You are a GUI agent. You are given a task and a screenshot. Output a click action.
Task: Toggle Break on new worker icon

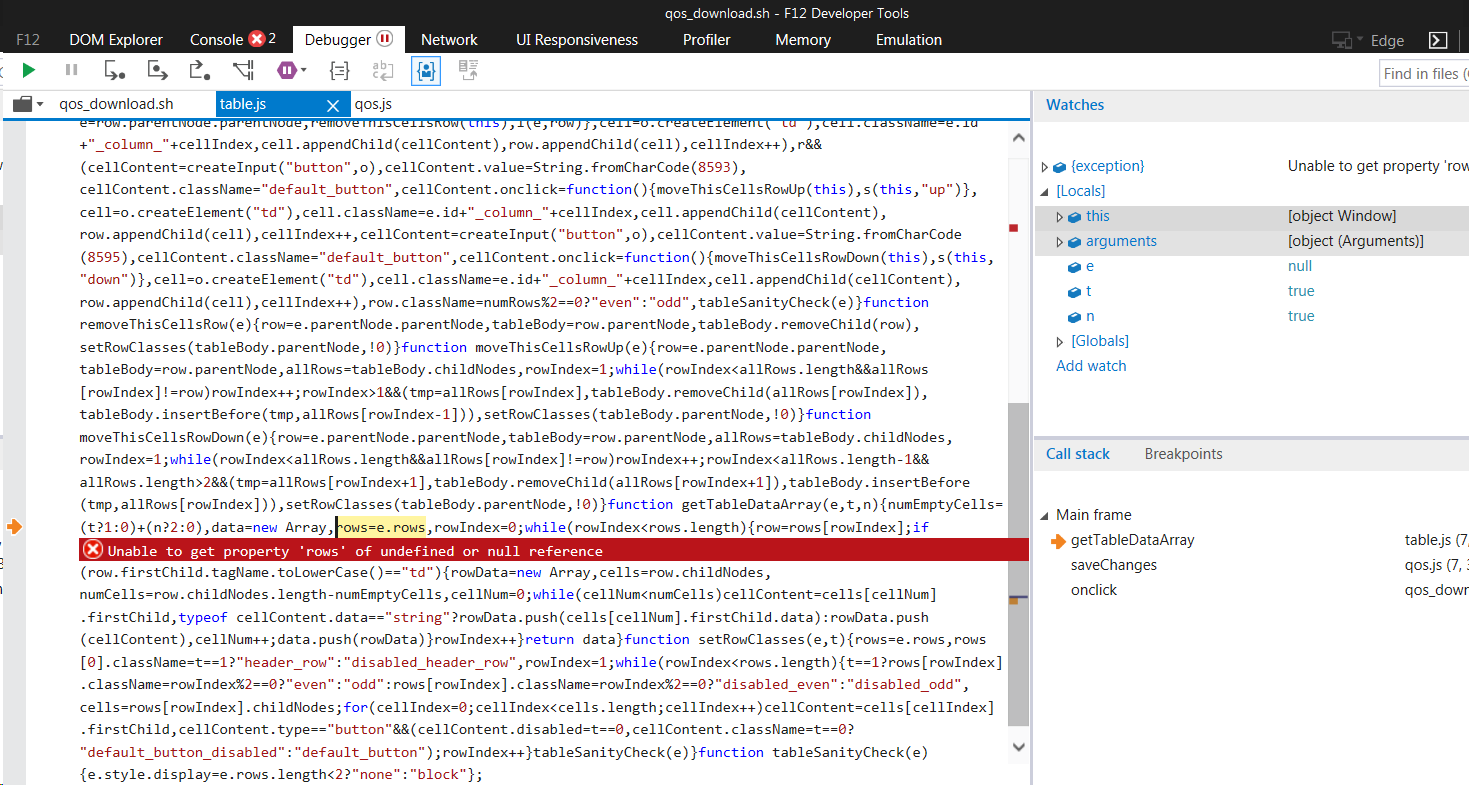243,70
